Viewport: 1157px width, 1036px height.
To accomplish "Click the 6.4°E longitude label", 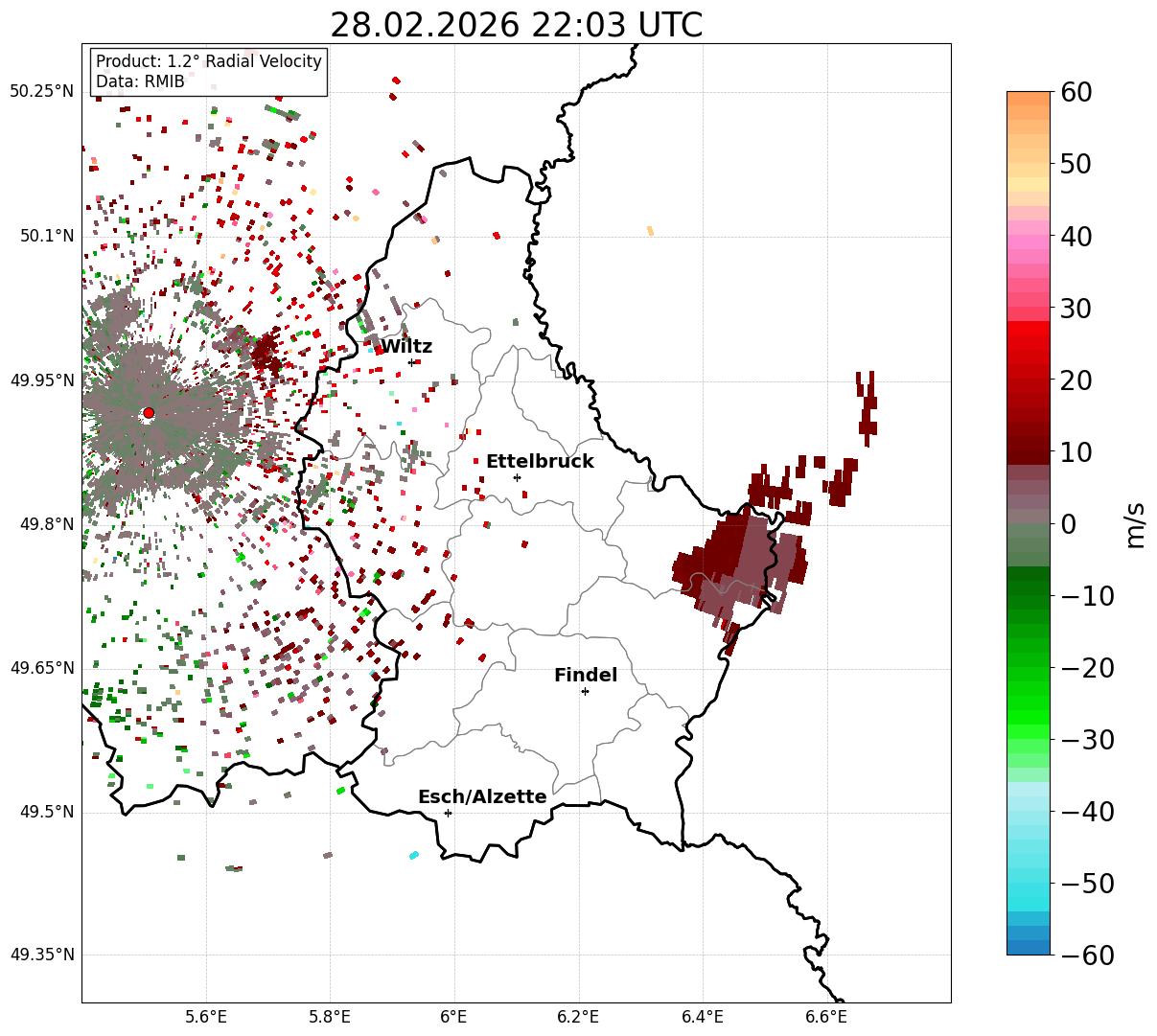I will pyautogui.click(x=703, y=1017).
